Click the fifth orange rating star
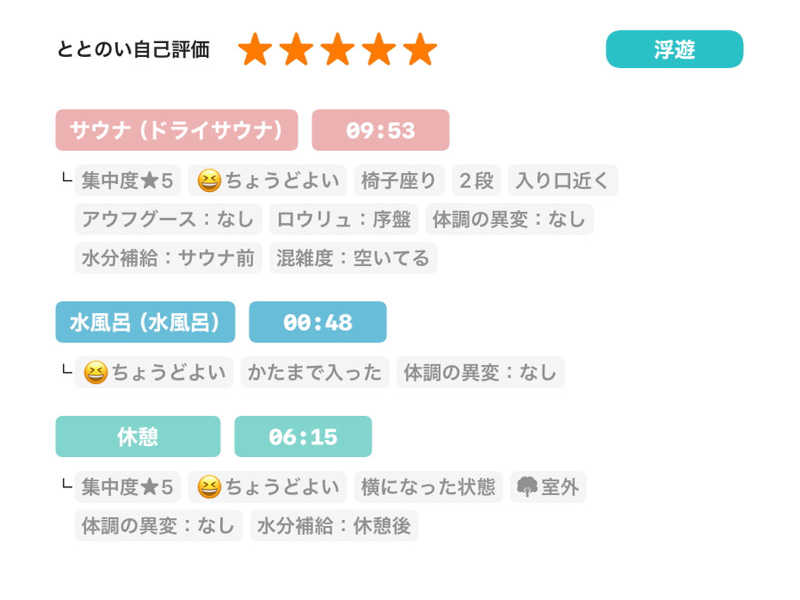 point(420,49)
